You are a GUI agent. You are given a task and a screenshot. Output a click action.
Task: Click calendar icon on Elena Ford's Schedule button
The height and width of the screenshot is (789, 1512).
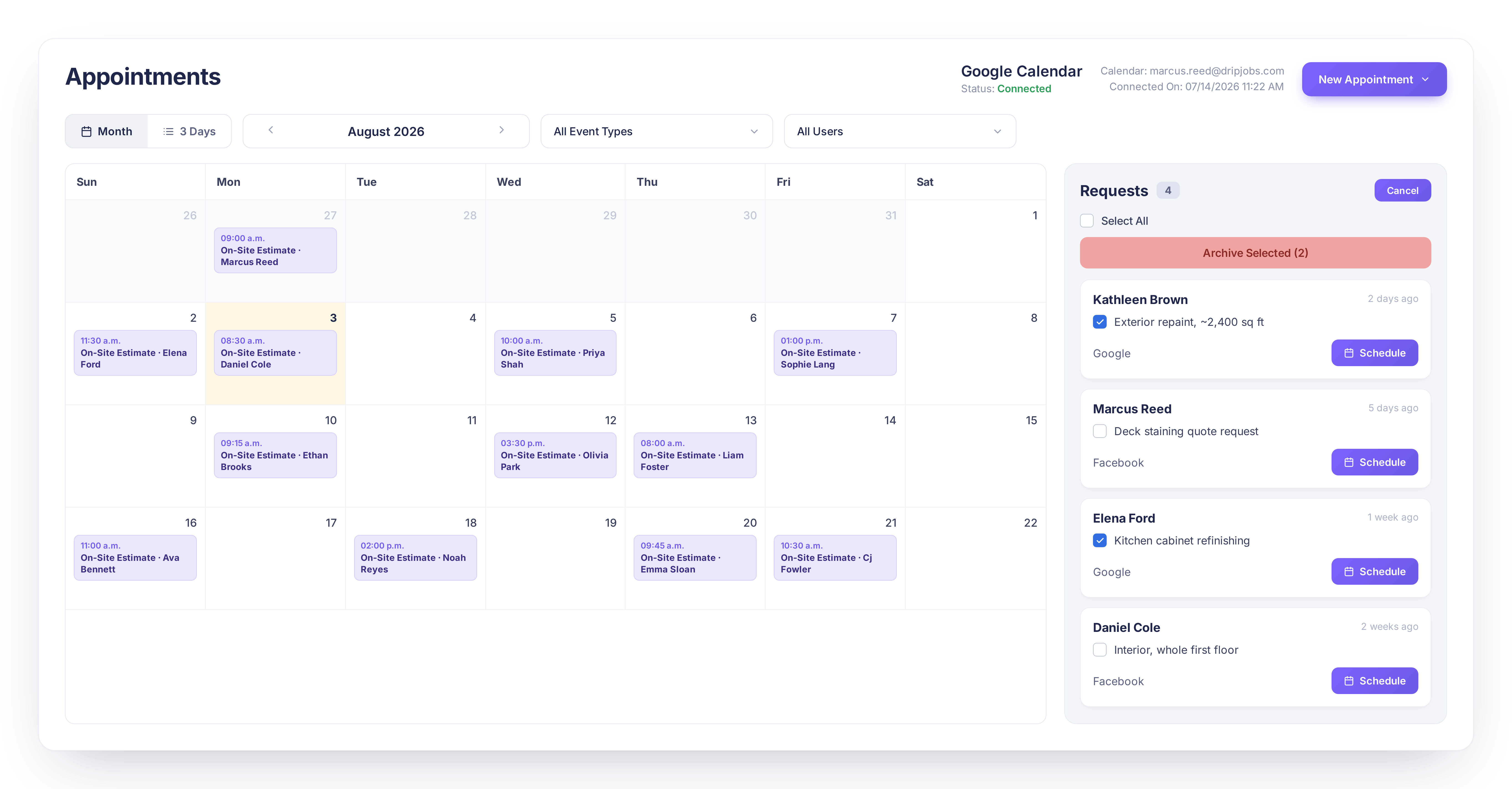tap(1349, 571)
